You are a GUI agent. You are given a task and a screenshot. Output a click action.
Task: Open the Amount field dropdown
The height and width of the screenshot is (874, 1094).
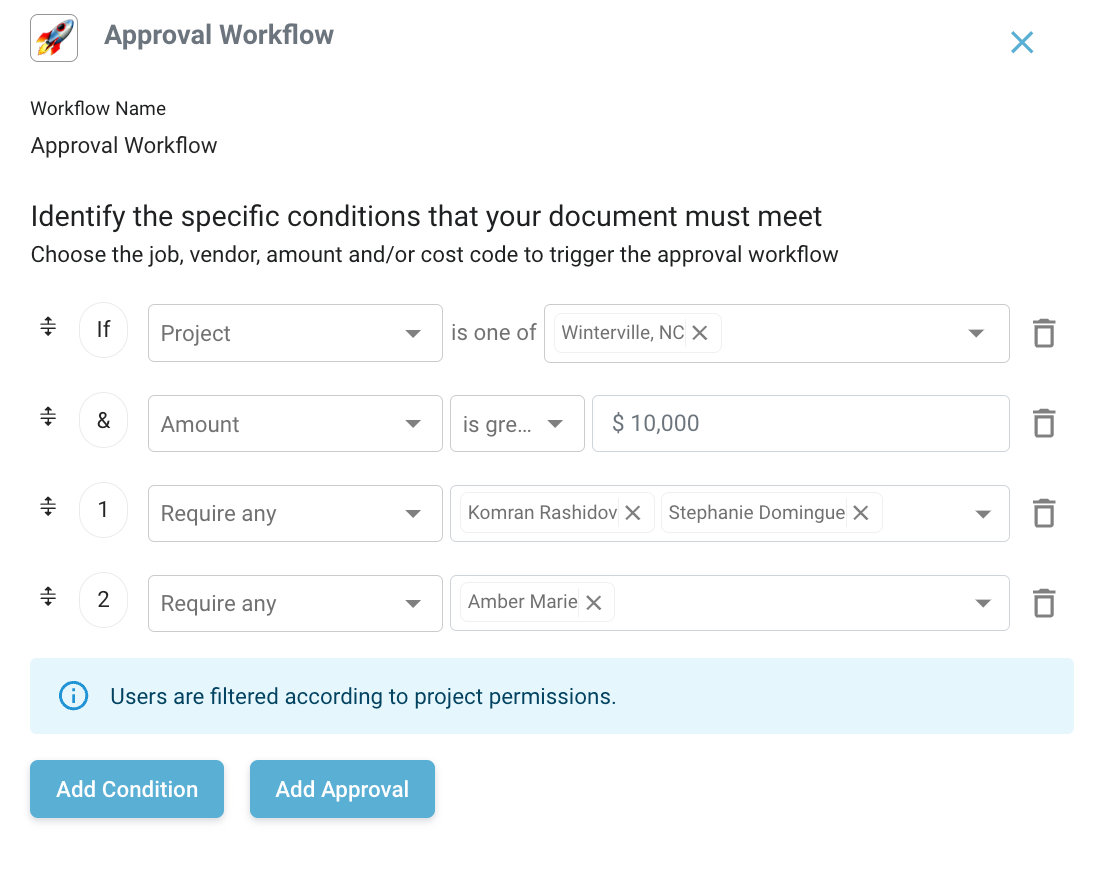click(295, 423)
